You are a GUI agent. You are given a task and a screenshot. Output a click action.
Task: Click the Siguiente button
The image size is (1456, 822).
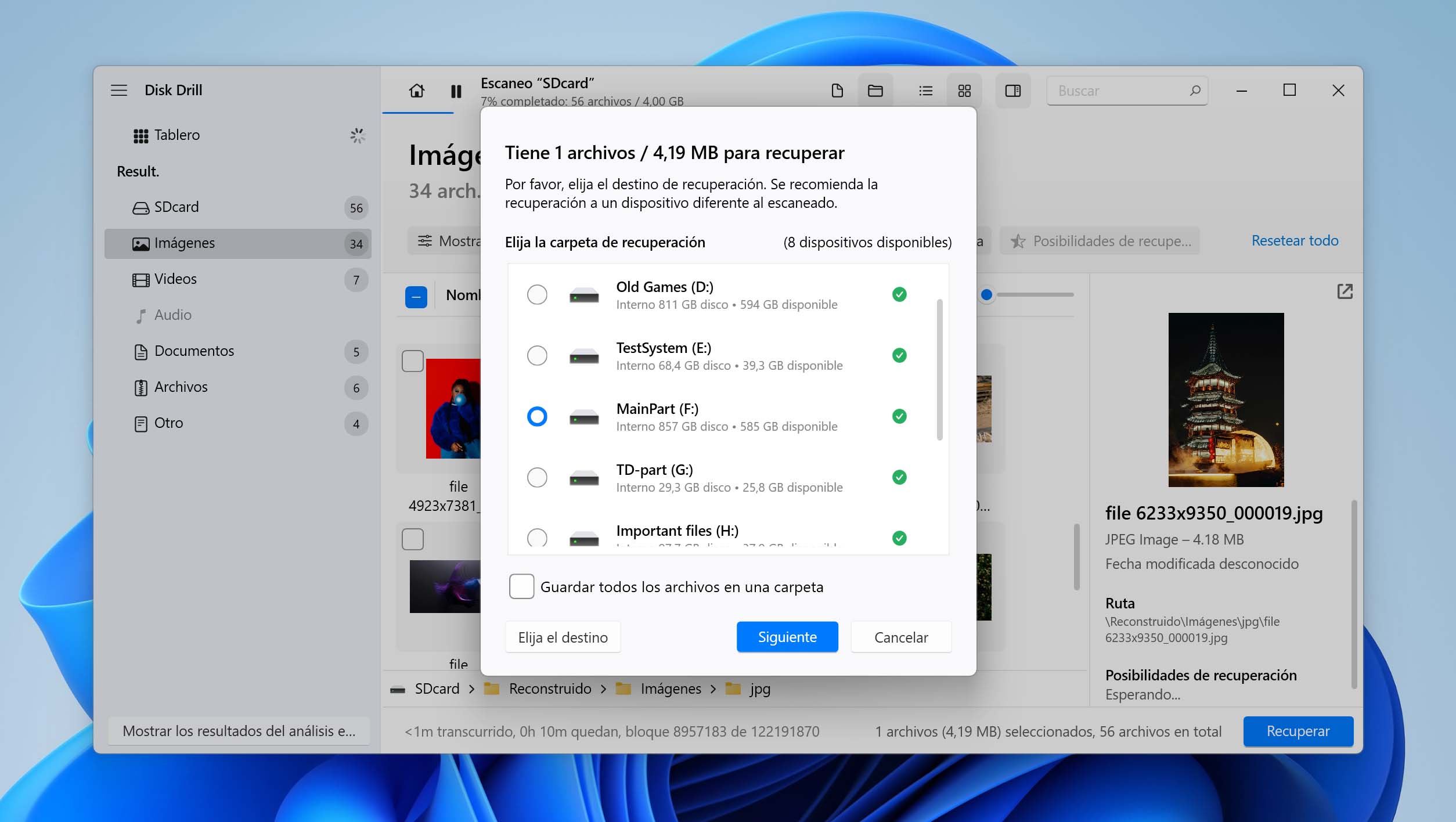pyautogui.click(x=787, y=637)
